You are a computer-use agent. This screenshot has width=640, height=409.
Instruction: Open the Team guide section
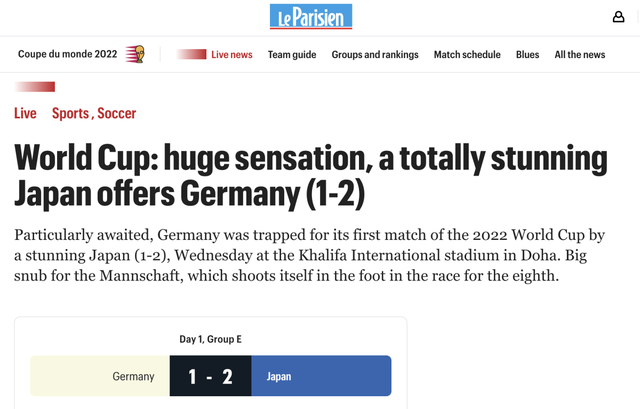point(292,55)
